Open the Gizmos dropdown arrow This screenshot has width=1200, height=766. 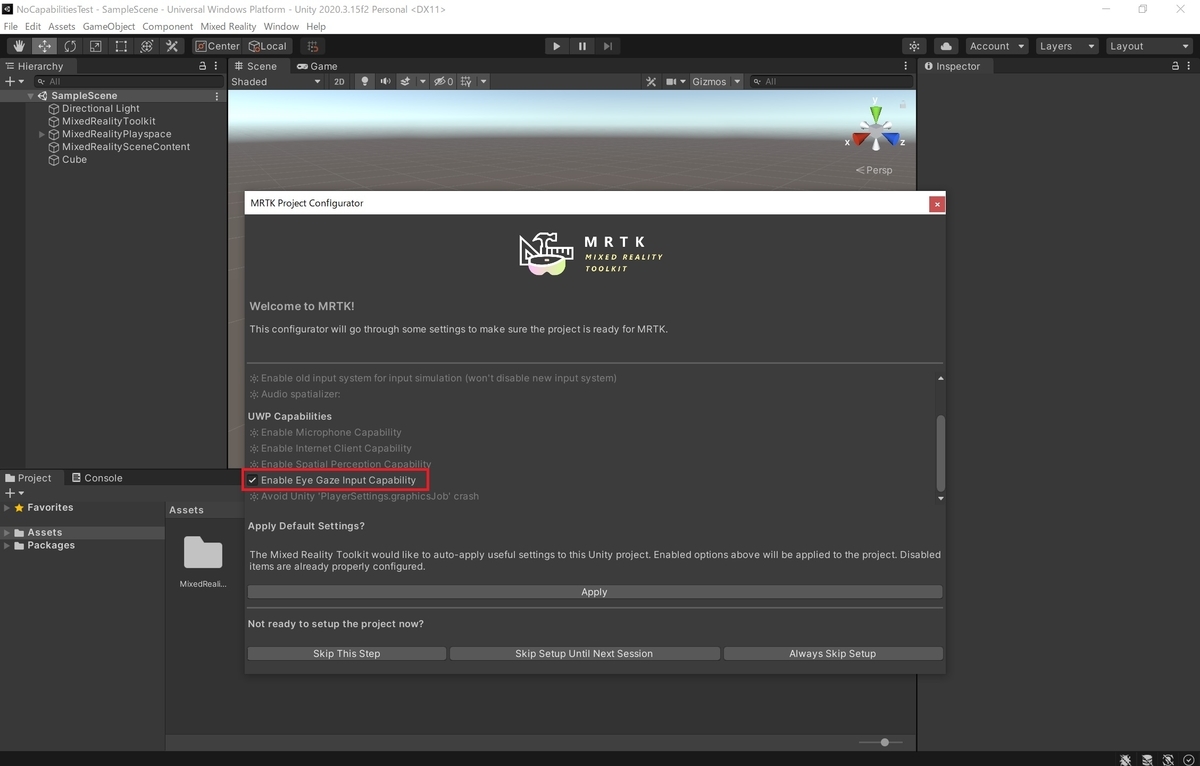pos(737,82)
